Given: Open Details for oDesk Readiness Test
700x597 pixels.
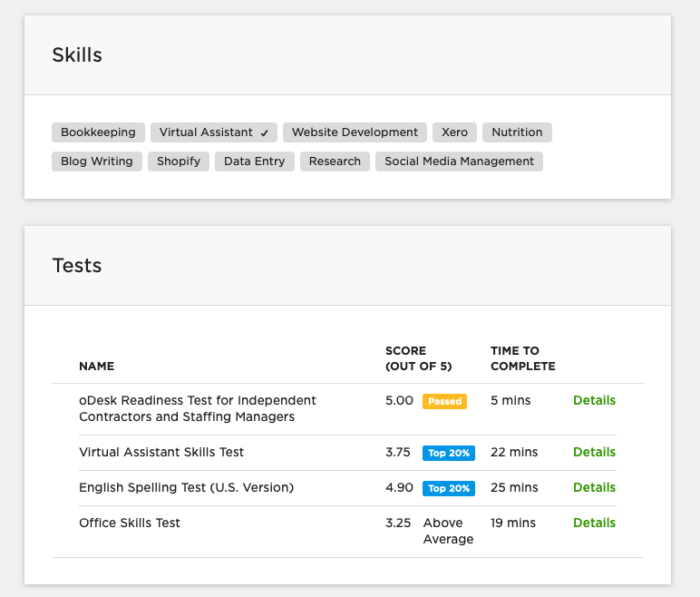Looking at the screenshot, I should [x=594, y=400].
